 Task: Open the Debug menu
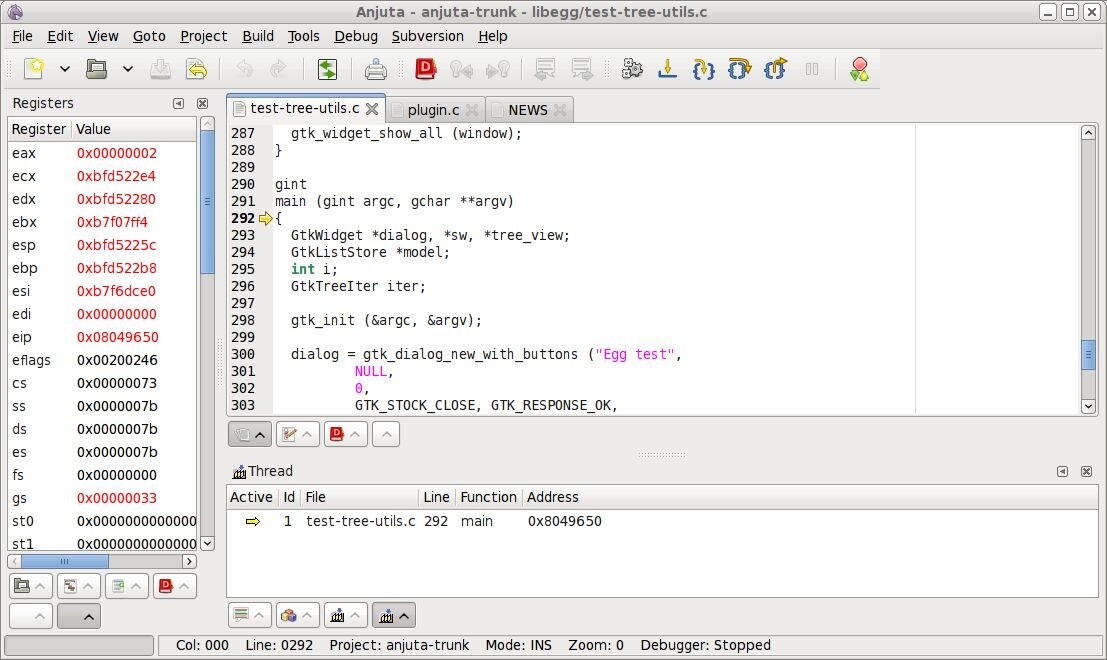click(x=356, y=36)
